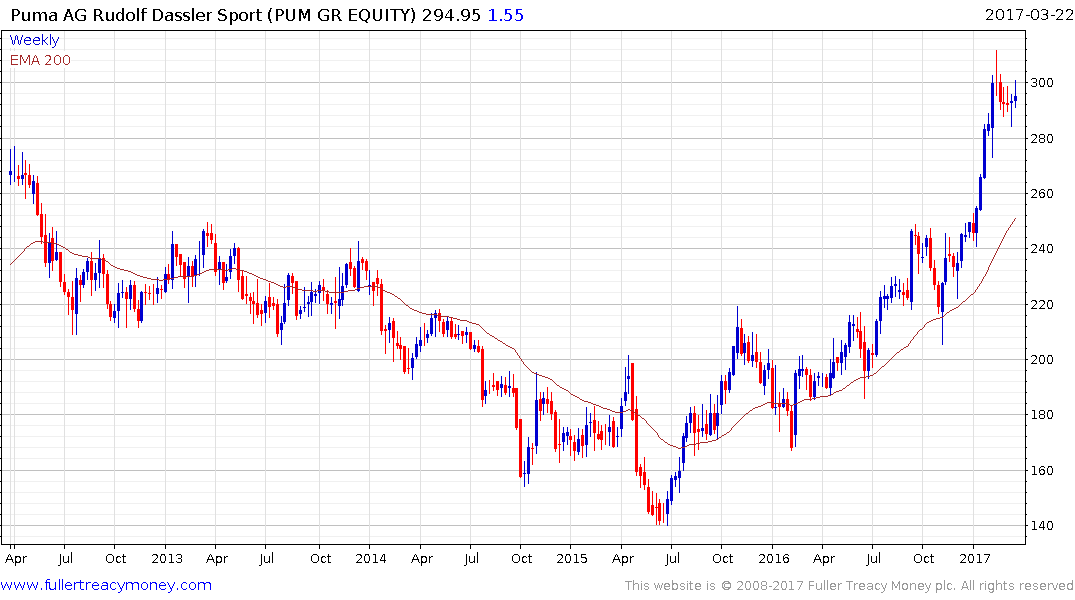Click the date 2017-03-22
This screenshot has width=1075, height=600.
point(1028,15)
